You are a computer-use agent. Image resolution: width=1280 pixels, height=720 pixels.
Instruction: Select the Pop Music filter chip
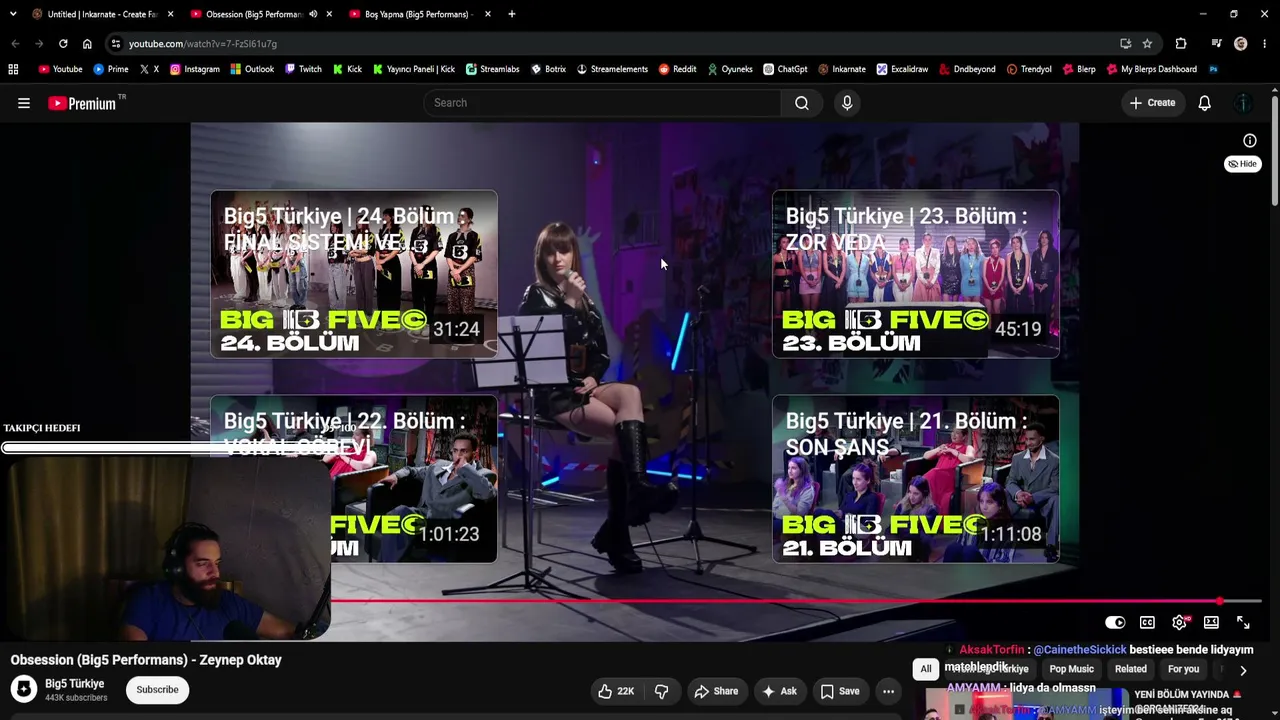click(x=1072, y=669)
